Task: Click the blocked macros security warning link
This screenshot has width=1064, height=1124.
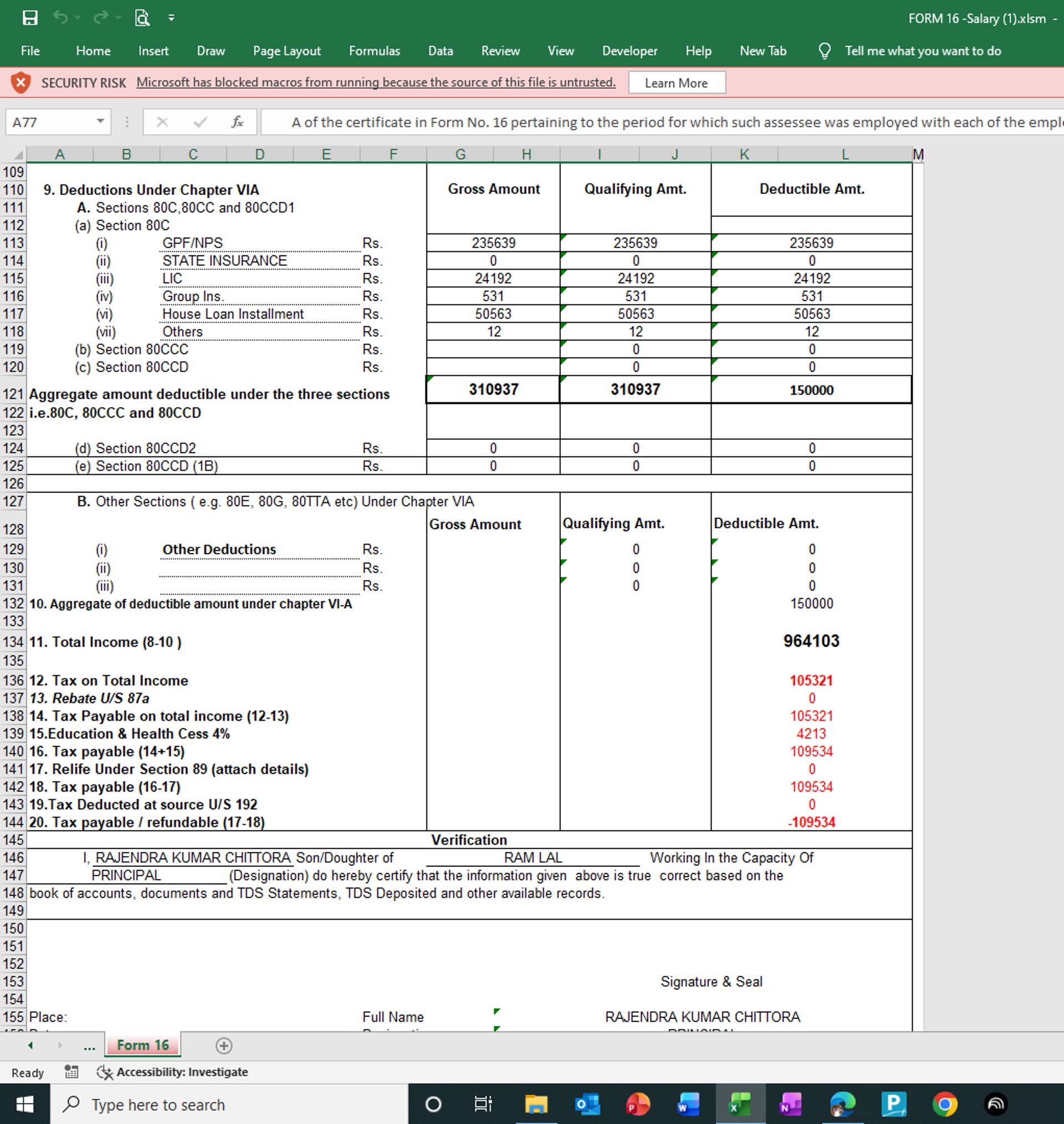Action: pos(376,83)
